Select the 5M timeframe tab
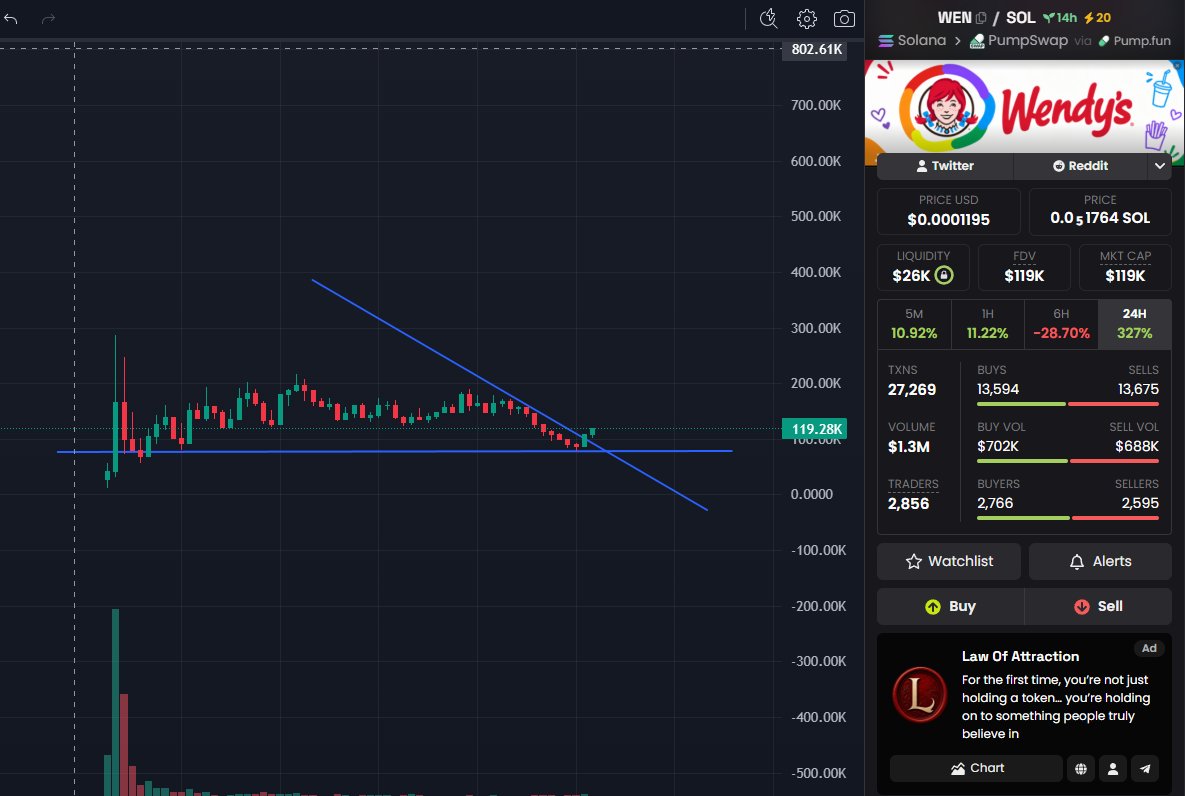Screen dimensions: 1185x796 coord(914,324)
